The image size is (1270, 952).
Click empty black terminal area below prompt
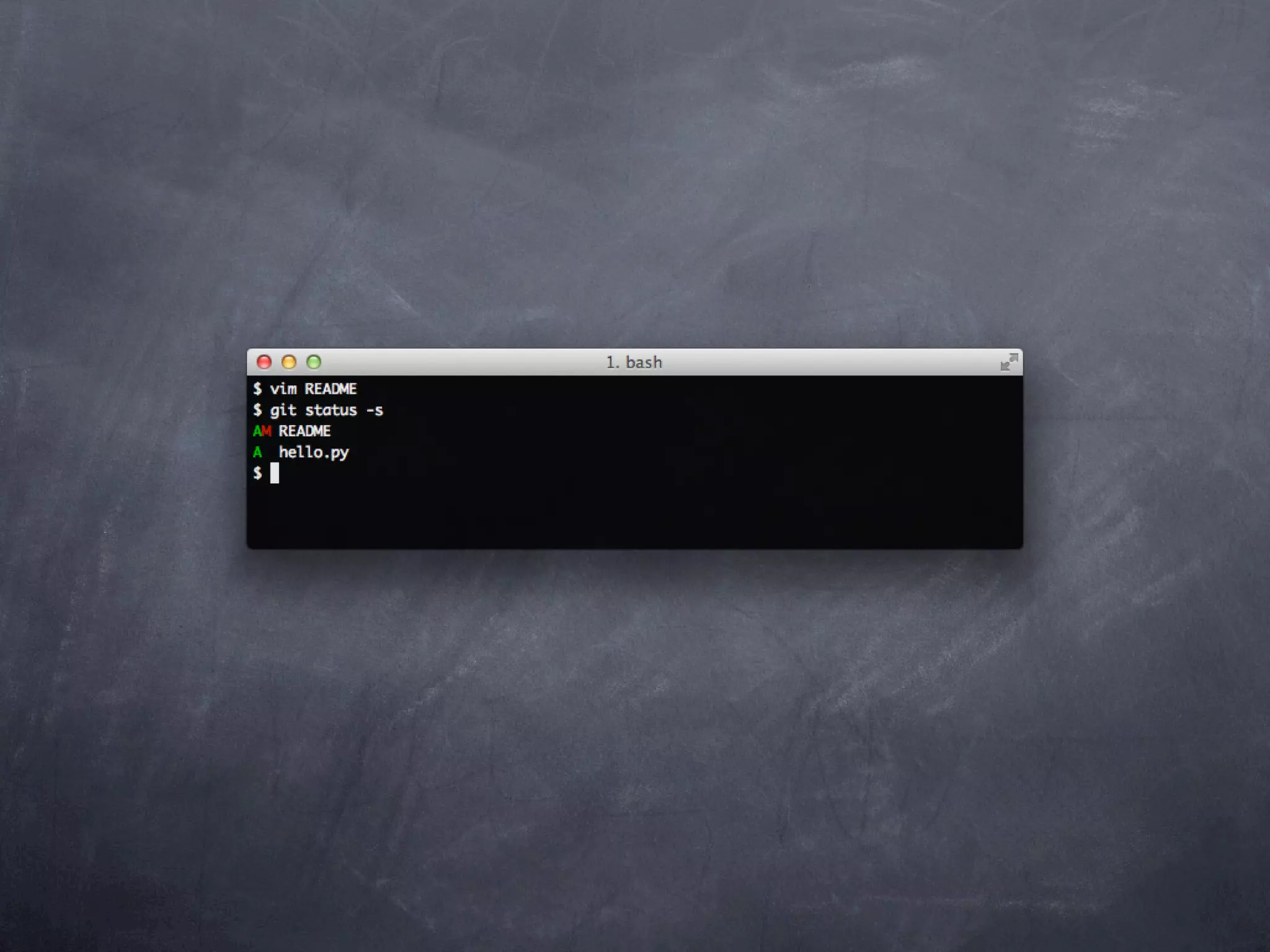[620, 514]
